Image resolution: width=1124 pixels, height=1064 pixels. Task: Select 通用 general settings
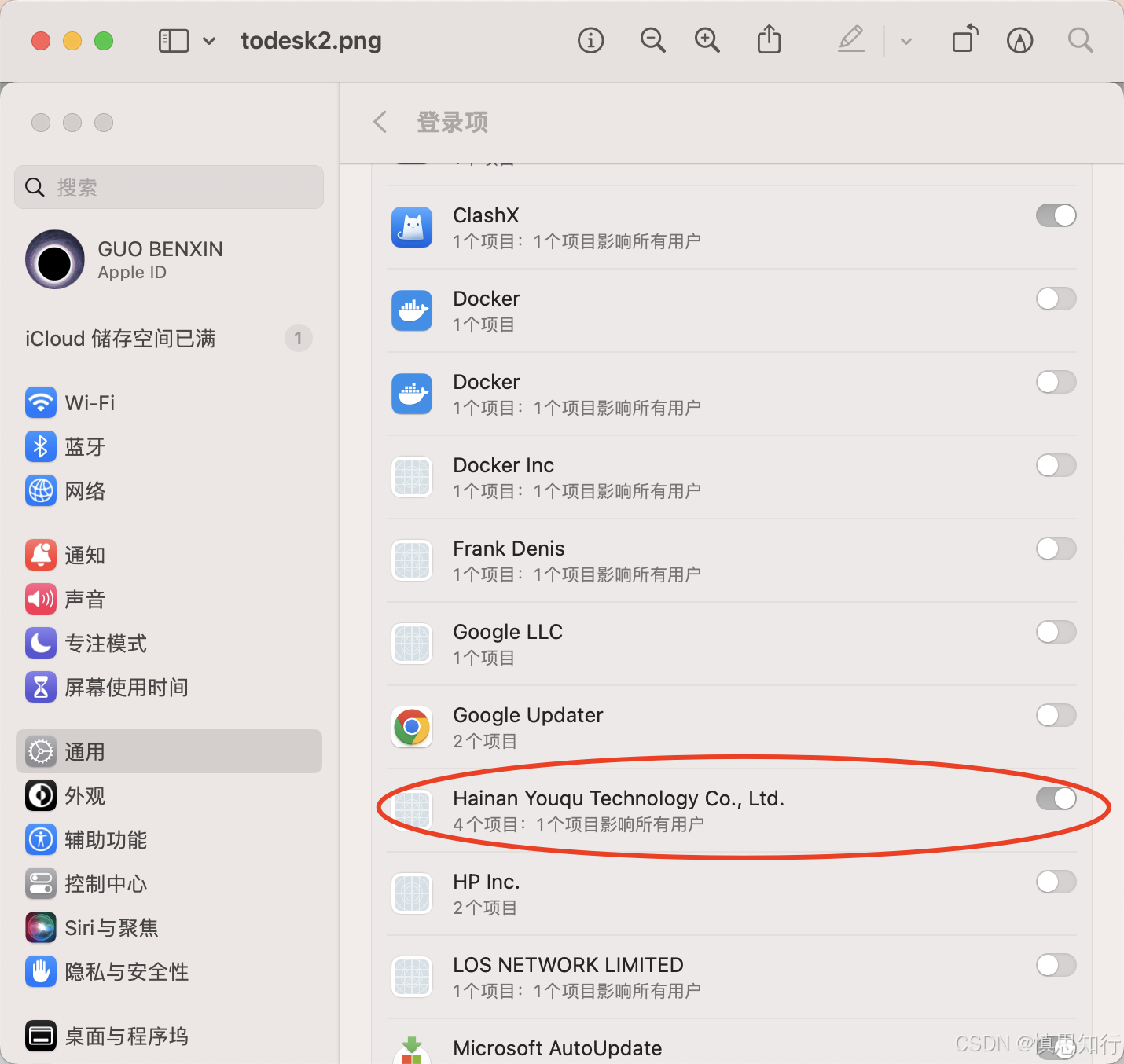point(169,751)
